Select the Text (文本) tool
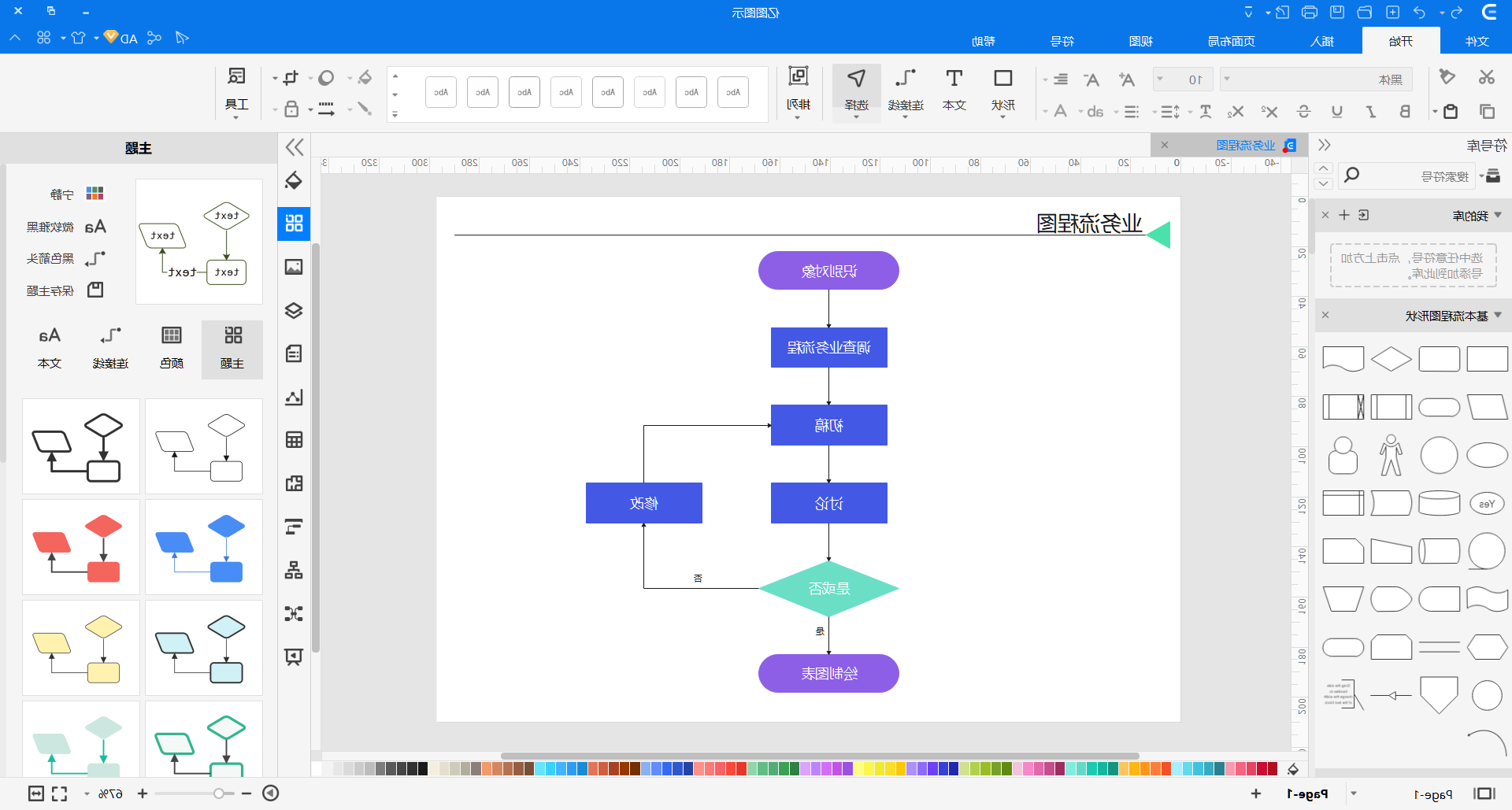This screenshot has width=1512, height=810. (x=954, y=89)
